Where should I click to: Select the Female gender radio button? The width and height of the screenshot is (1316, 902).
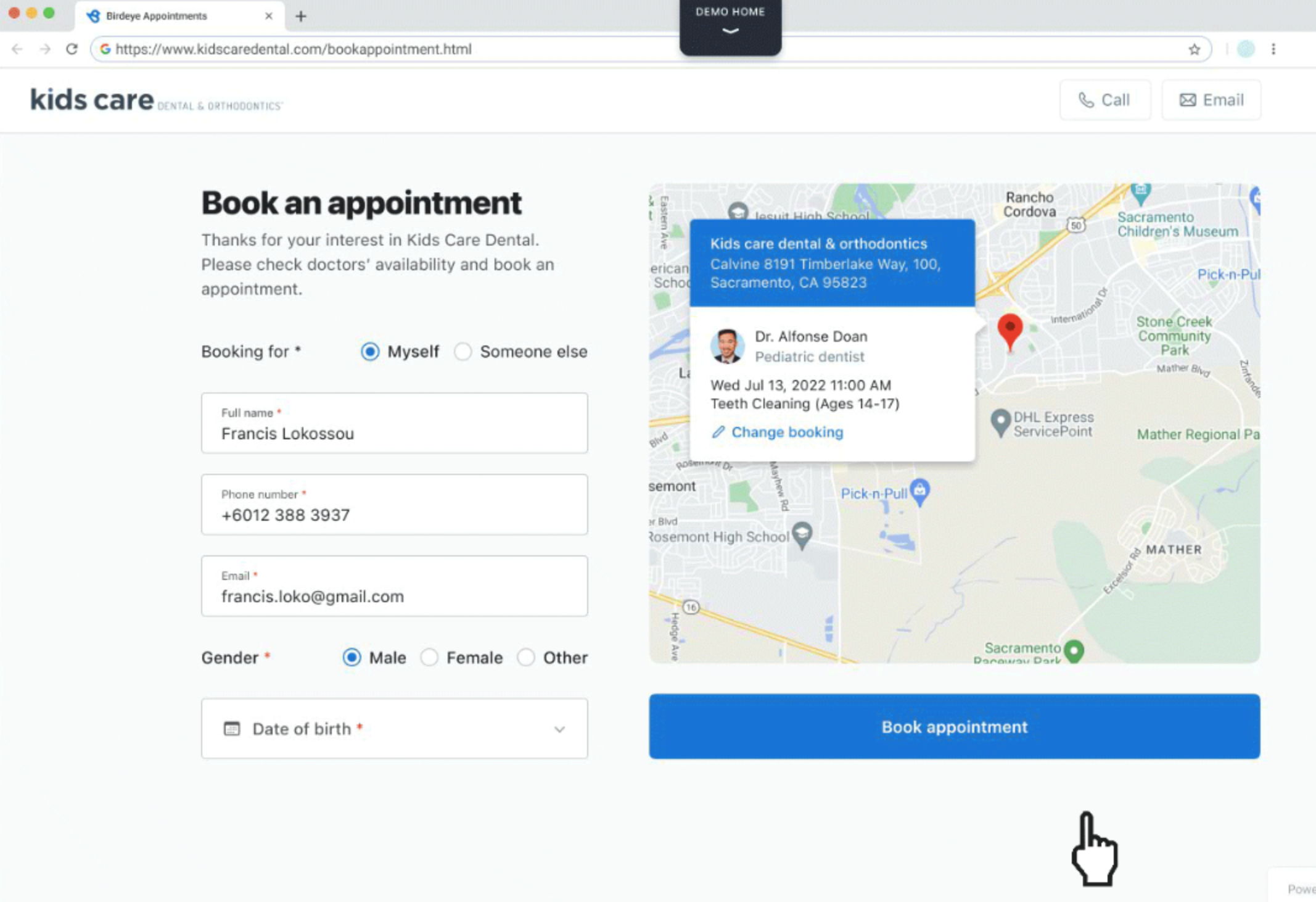click(x=430, y=657)
